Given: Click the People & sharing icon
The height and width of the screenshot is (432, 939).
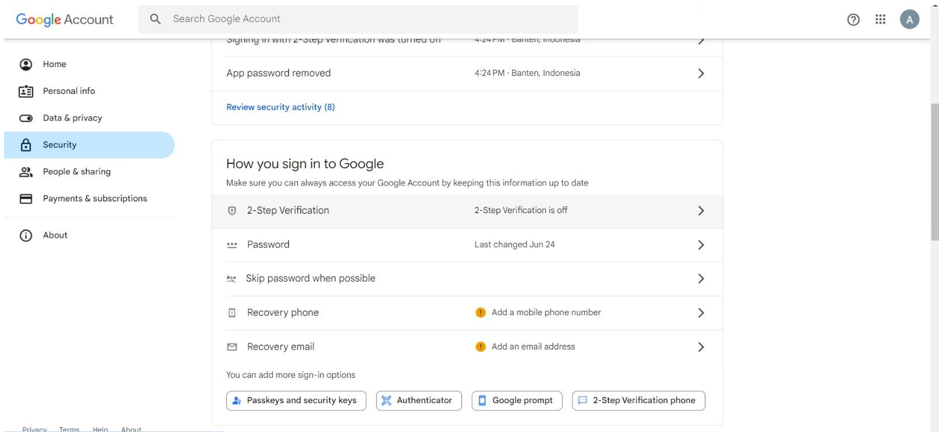Looking at the screenshot, I should (x=26, y=172).
